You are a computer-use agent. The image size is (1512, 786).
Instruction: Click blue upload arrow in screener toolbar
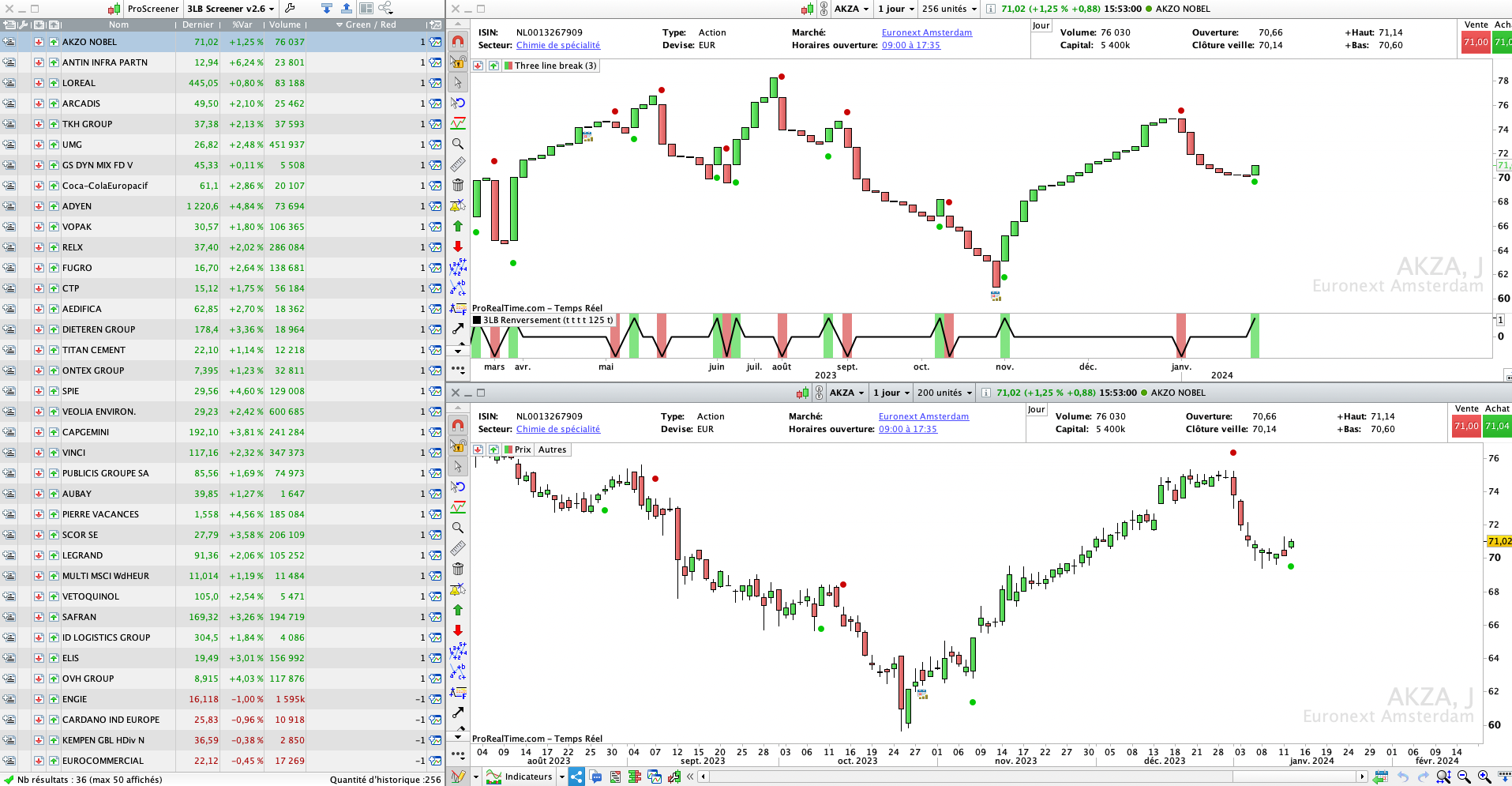[347, 8]
